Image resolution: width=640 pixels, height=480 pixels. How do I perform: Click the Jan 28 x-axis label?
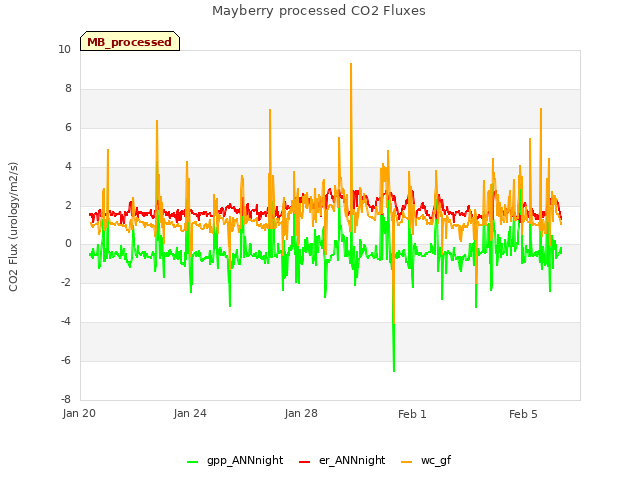tap(301, 413)
